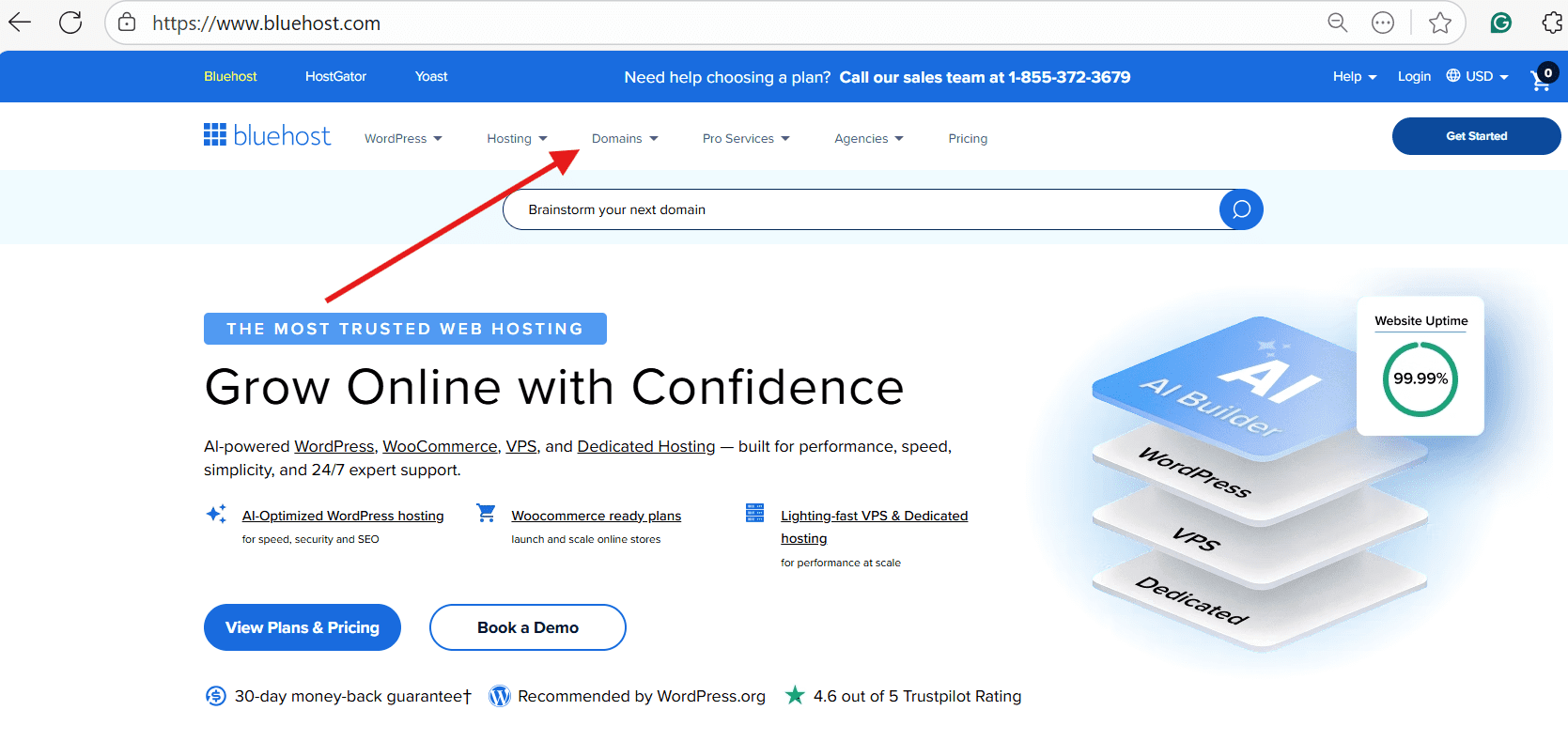Image resolution: width=1568 pixels, height=741 pixels.
Task: Open Dedicated Hosting link in hero text
Action: click(x=646, y=446)
